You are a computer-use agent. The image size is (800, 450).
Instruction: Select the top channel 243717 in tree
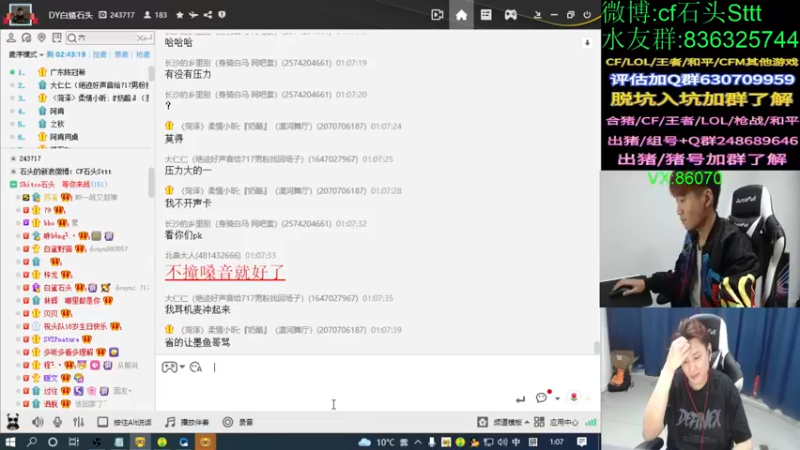click(30, 159)
